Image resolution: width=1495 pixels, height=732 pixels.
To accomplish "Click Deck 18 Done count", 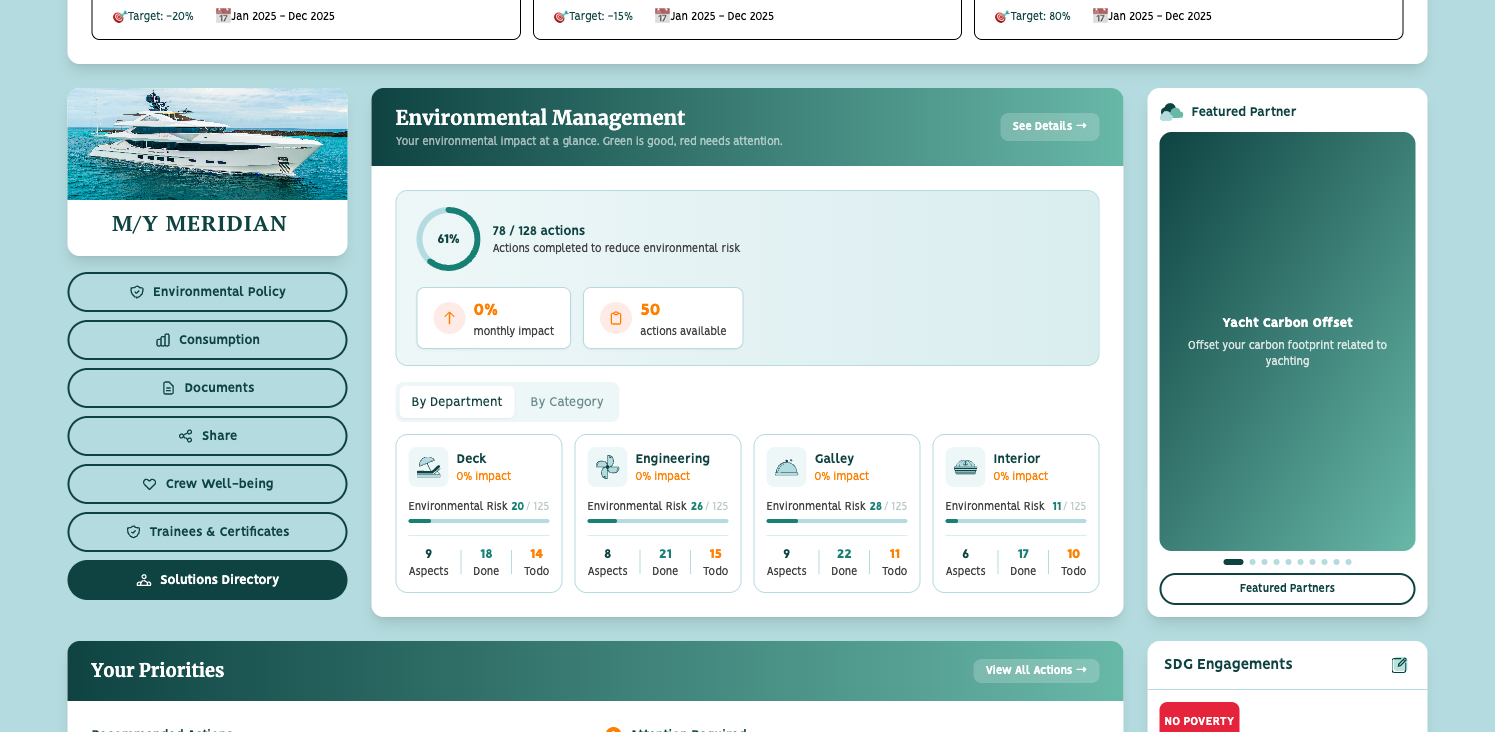I will point(486,554).
